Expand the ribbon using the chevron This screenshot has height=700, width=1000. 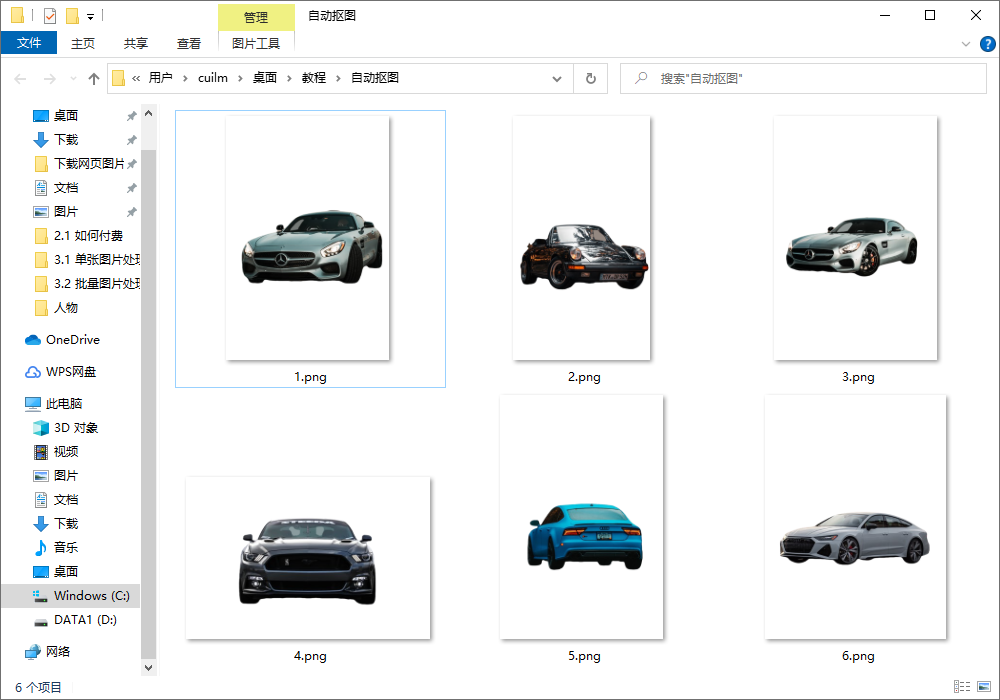coord(966,44)
